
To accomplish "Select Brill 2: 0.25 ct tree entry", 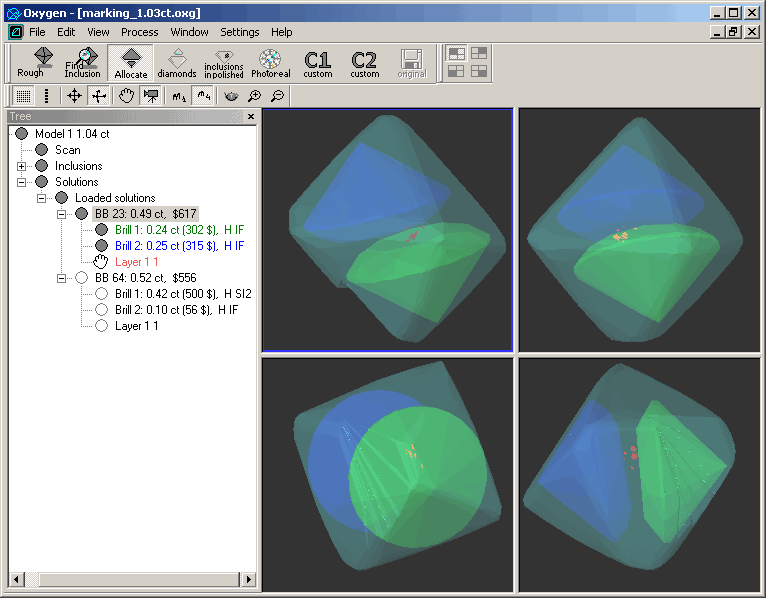I will tap(179, 246).
